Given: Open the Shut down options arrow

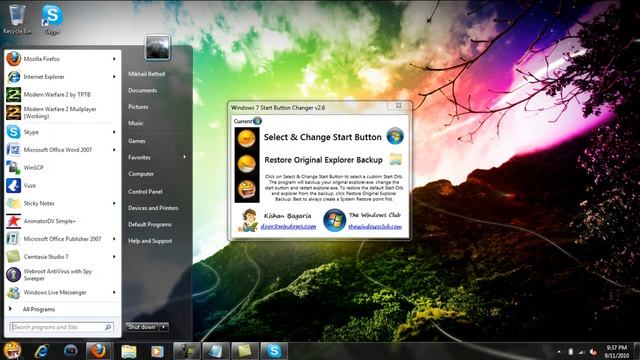Looking at the screenshot, I should tap(164, 327).
